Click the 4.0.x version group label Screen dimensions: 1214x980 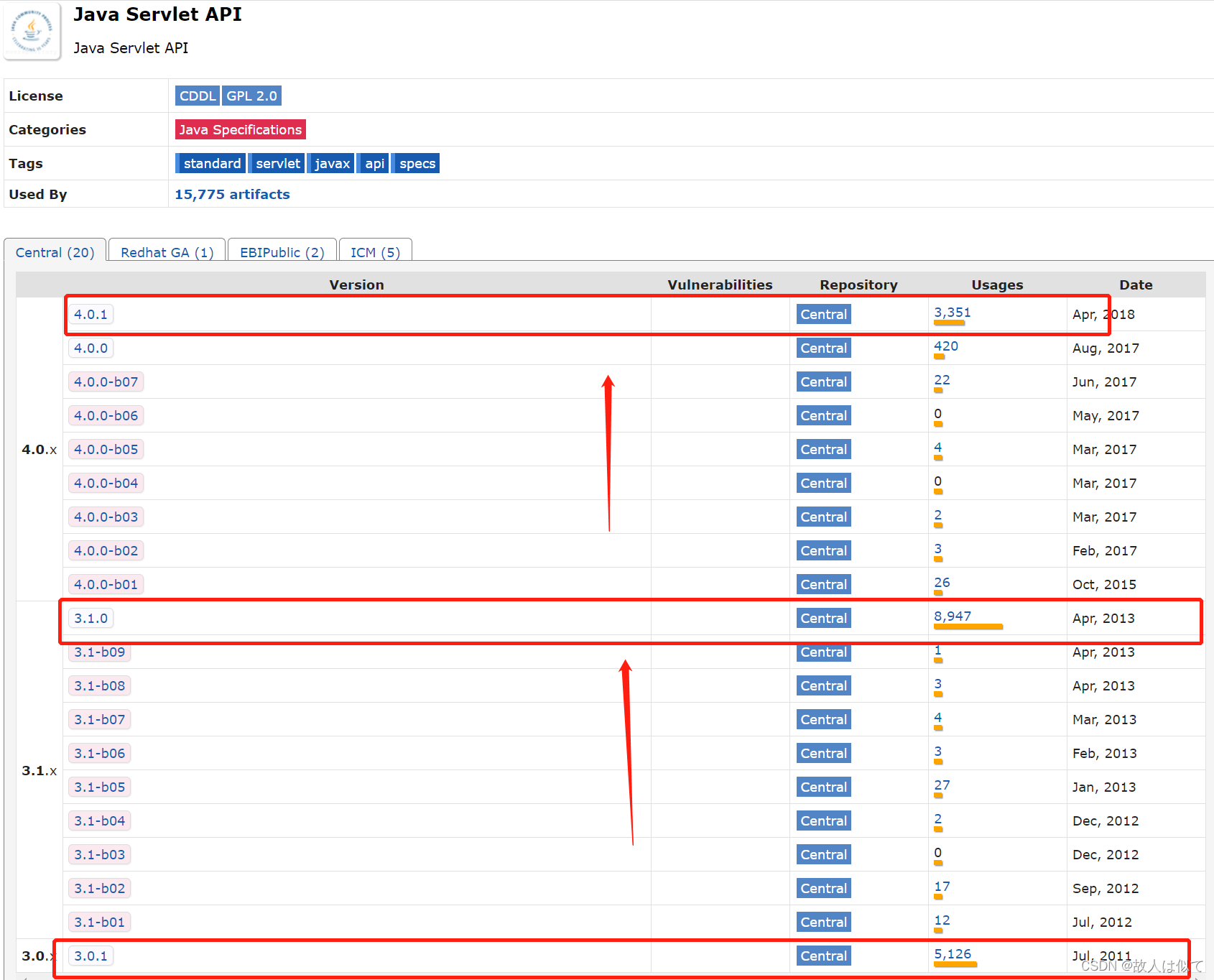click(39, 449)
